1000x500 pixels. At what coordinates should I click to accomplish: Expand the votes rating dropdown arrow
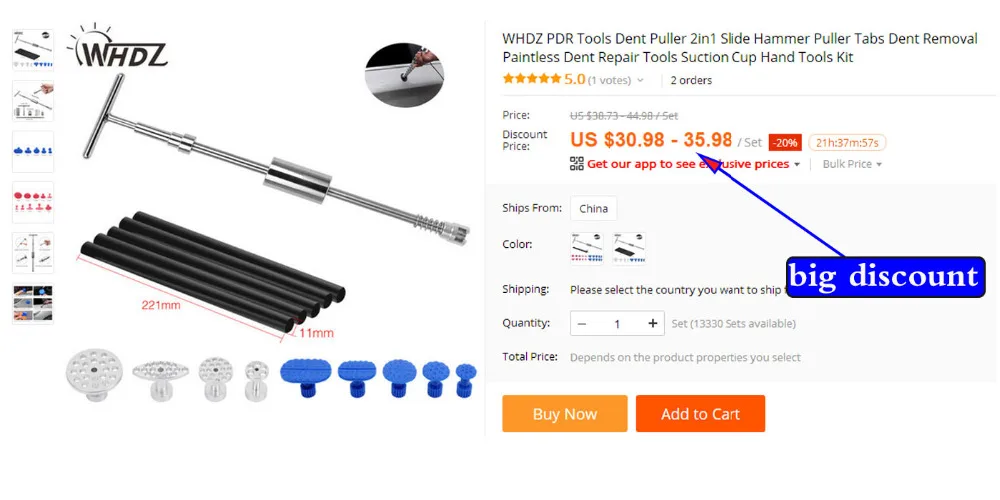click(x=640, y=80)
